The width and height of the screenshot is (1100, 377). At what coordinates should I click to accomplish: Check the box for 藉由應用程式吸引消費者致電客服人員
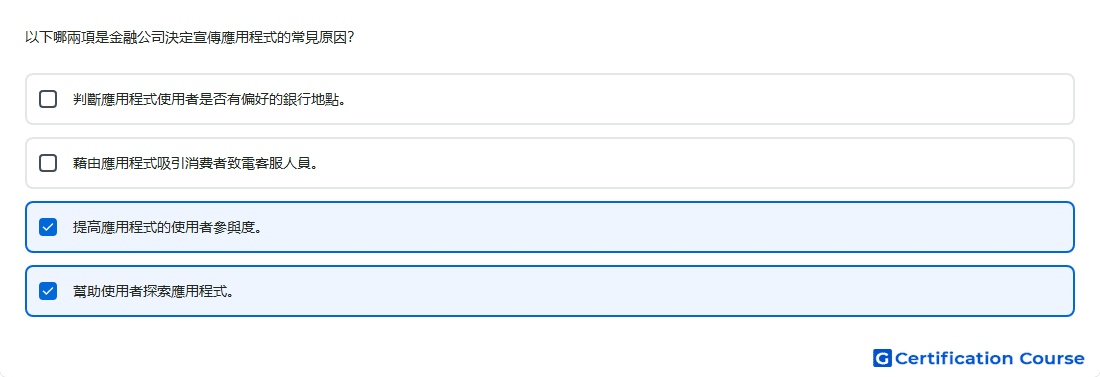(48, 163)
